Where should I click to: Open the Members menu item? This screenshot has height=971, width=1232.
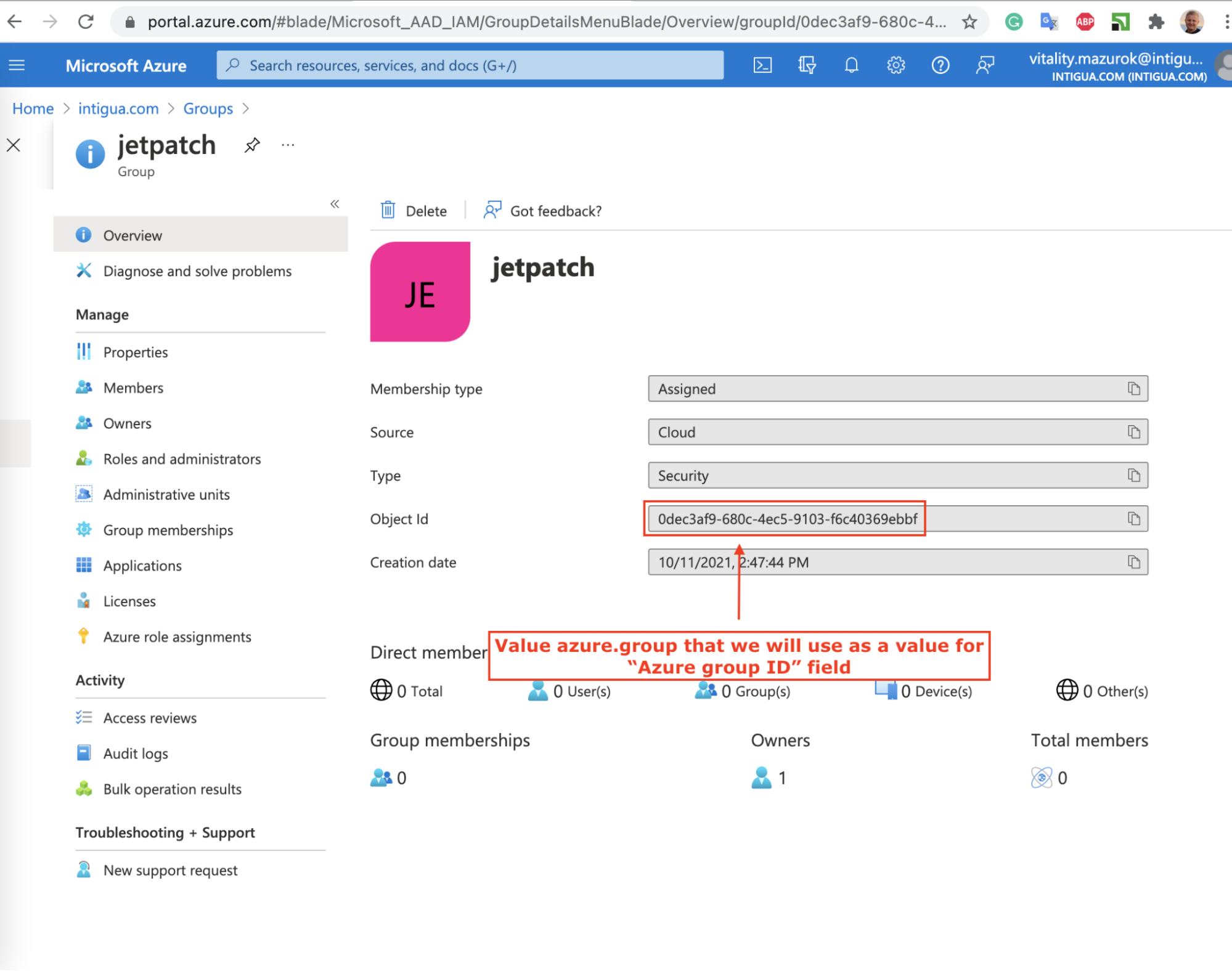pyautogui.click(x=133, y=388)
